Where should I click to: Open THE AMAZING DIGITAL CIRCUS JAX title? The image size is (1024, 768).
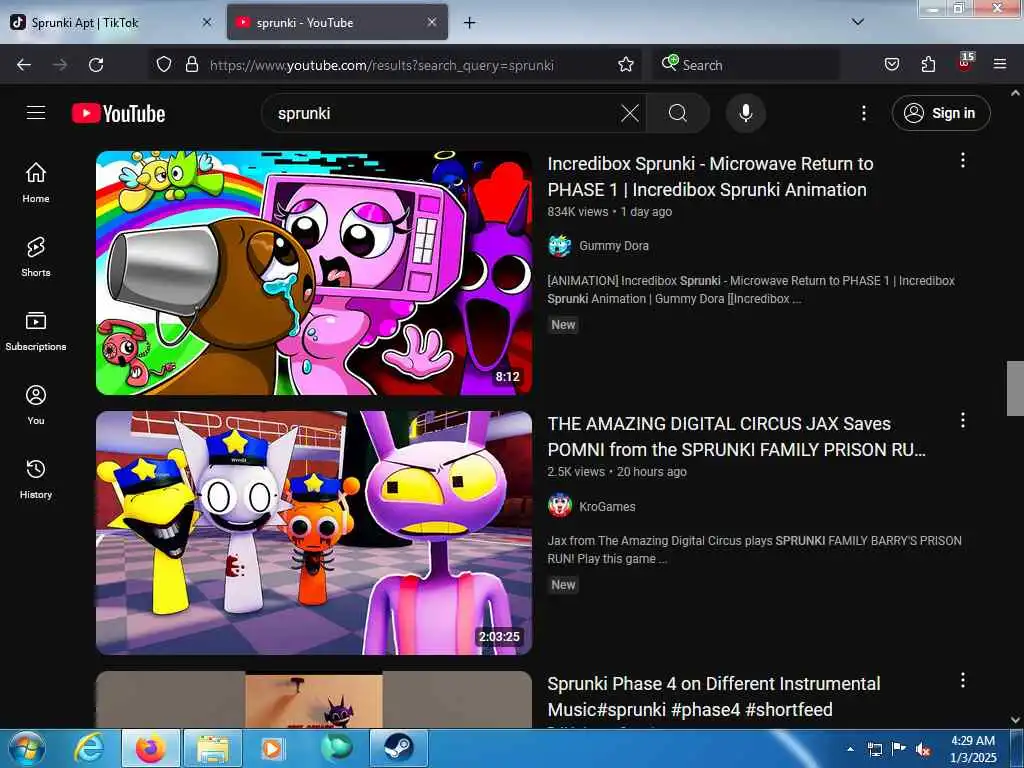[x=736, y=436]
